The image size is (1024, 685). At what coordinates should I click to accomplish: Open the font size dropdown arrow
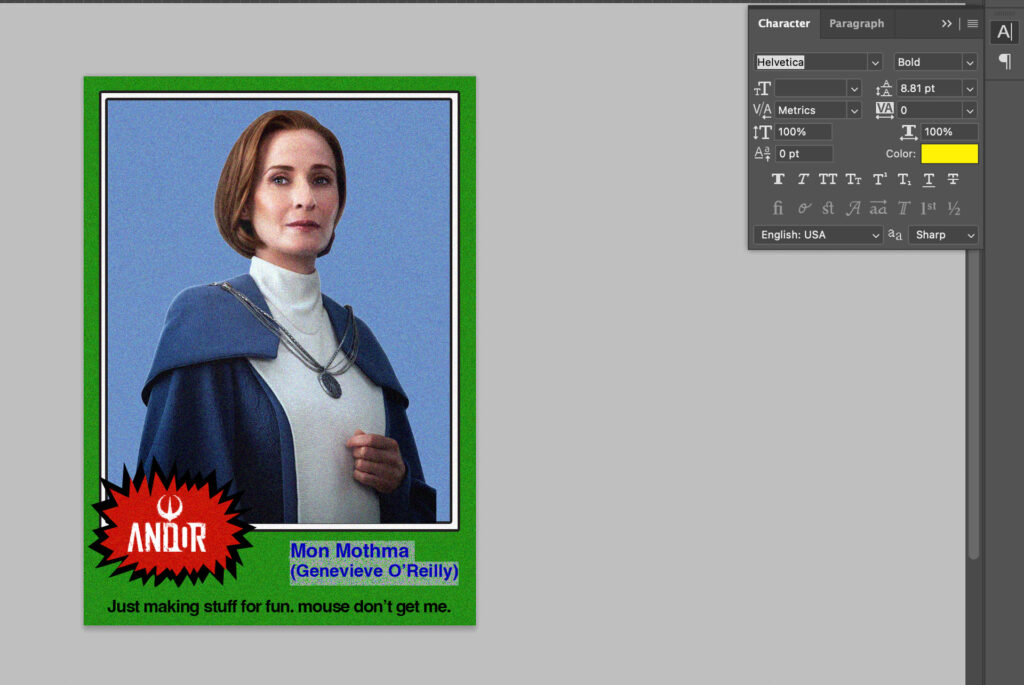point(854,89)
